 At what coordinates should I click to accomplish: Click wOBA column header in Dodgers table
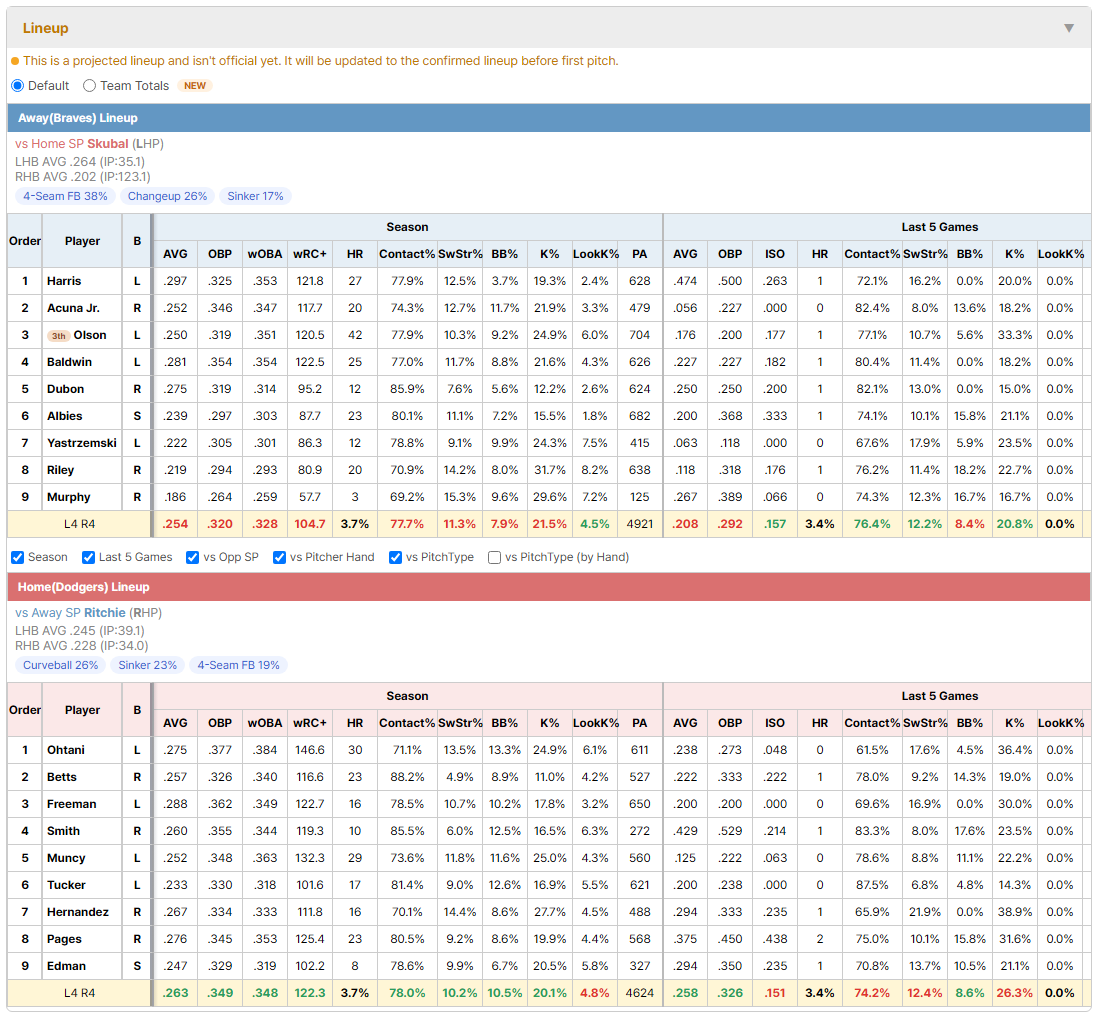pyautogui.click(x=265, y=723)
